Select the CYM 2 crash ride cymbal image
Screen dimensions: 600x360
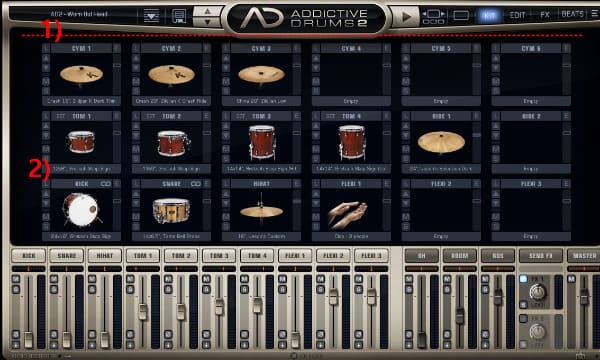tap(171, 74)
